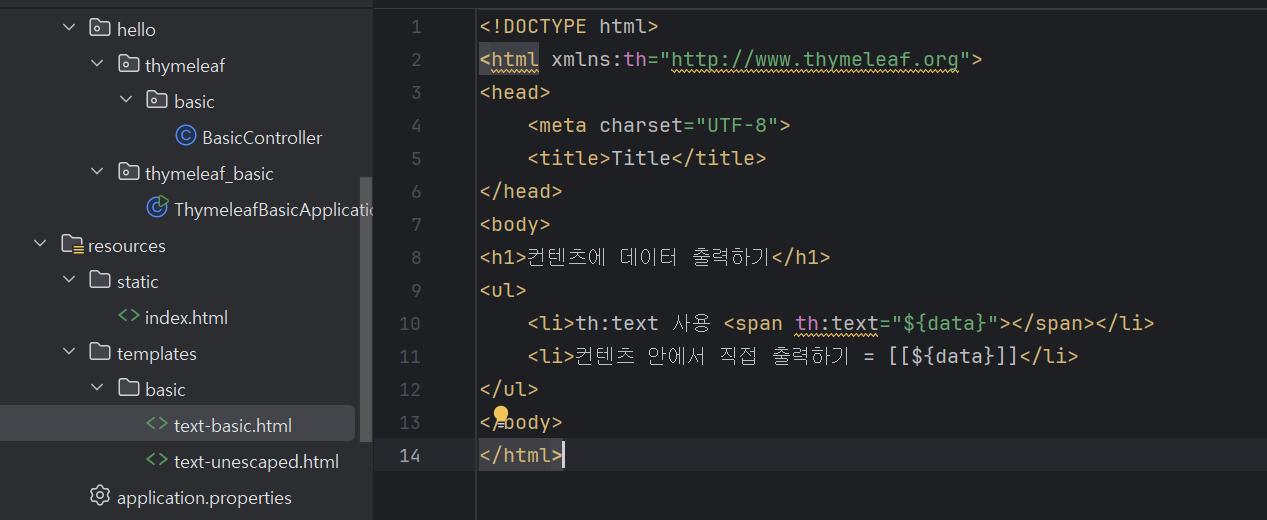Place cursor on <!DOCTYPE html> text

(x=569, y=26)
